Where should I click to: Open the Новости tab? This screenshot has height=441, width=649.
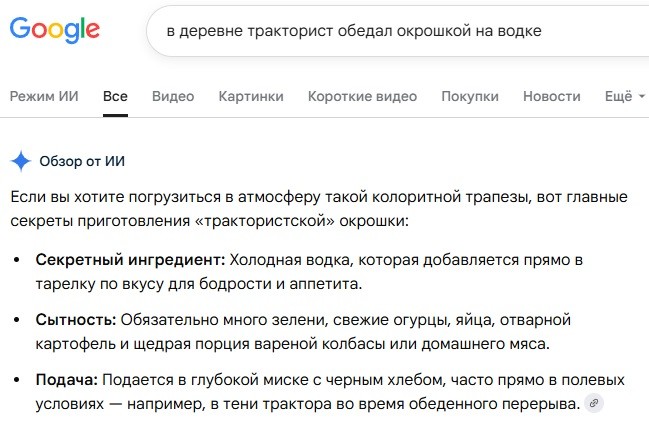[x=552, y=96]
